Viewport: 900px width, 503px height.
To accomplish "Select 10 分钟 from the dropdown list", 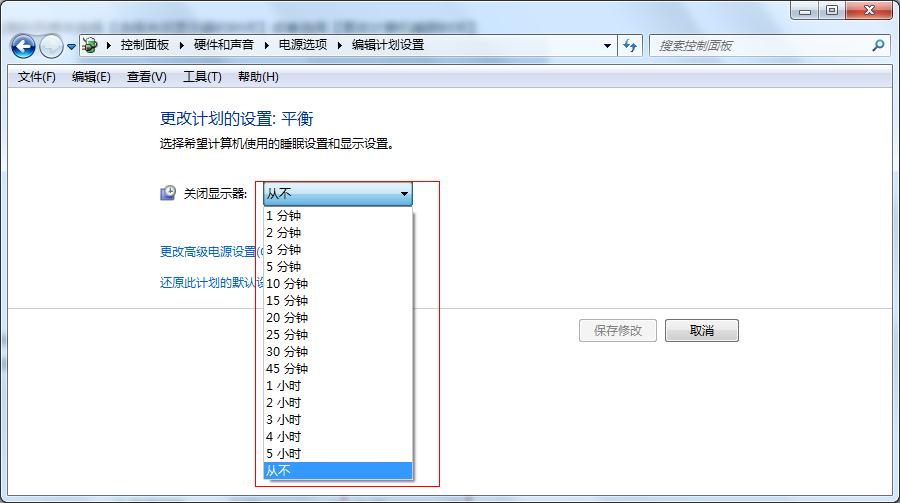I will coord(338,284).
